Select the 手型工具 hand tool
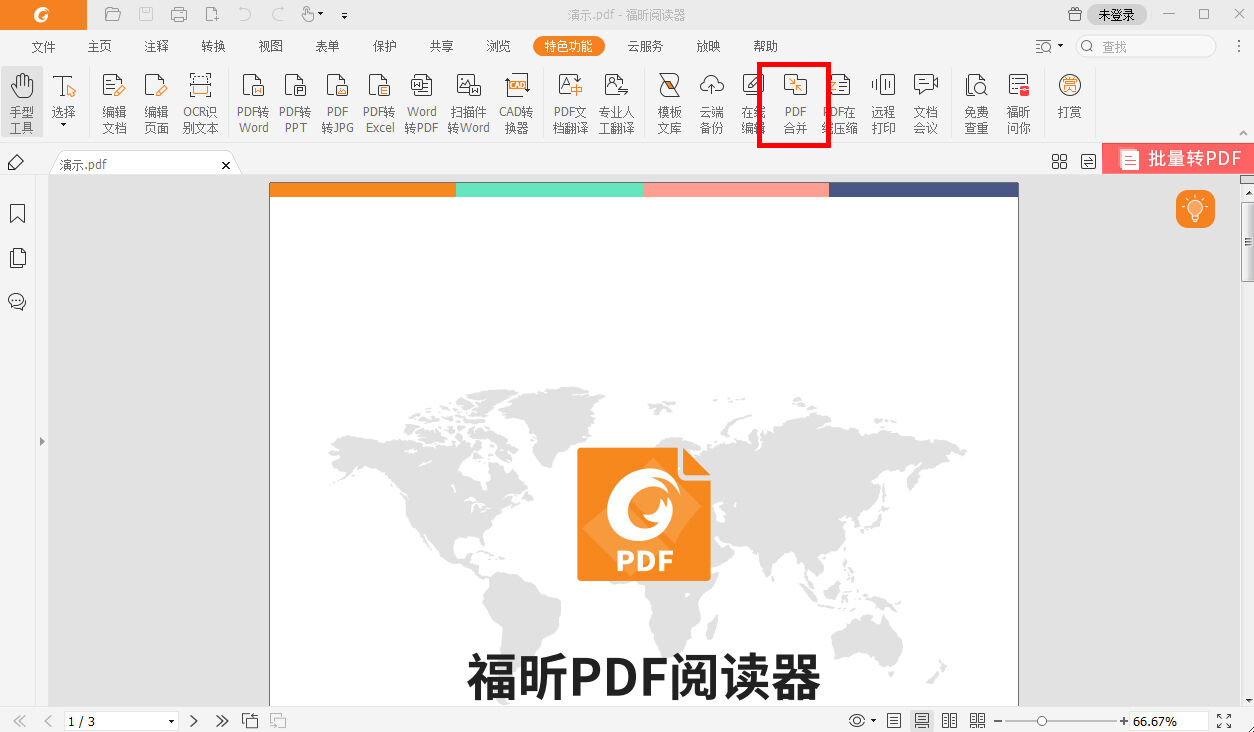The image size is (1254, 732). tap(22, 100)
